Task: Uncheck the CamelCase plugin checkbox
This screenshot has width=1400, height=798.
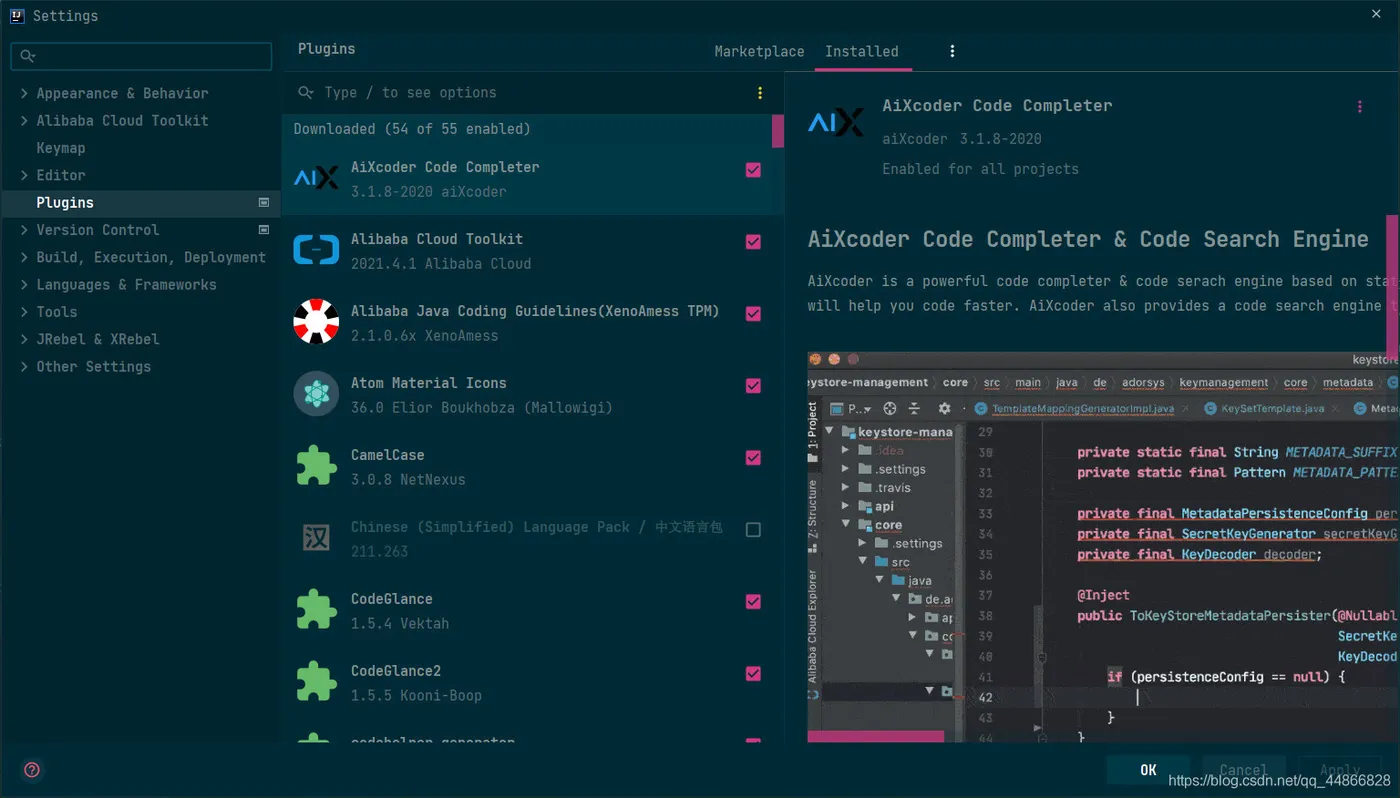Action: [753, 458]
